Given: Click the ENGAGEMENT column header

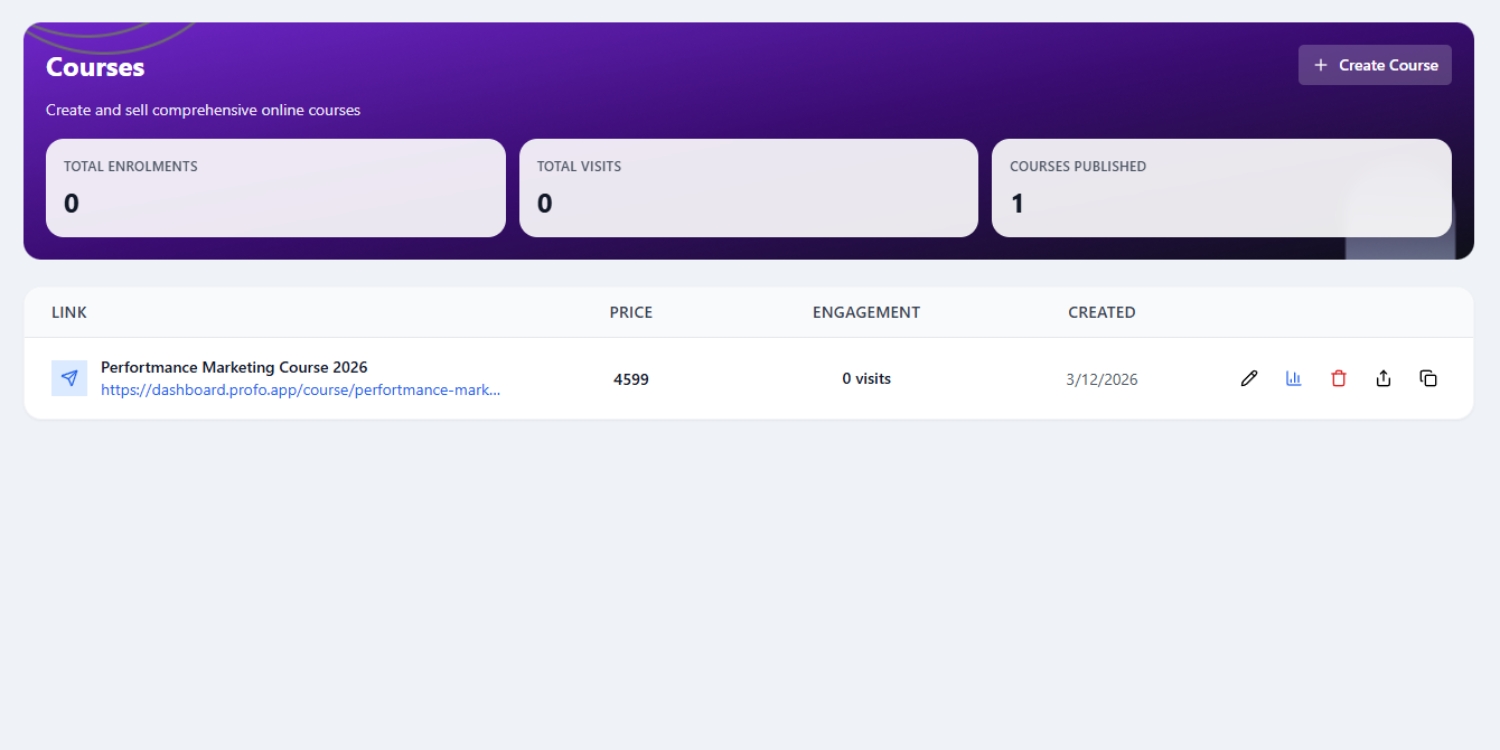Looking at the screenshot, I should pyautogui.click(x=866, y=312).
